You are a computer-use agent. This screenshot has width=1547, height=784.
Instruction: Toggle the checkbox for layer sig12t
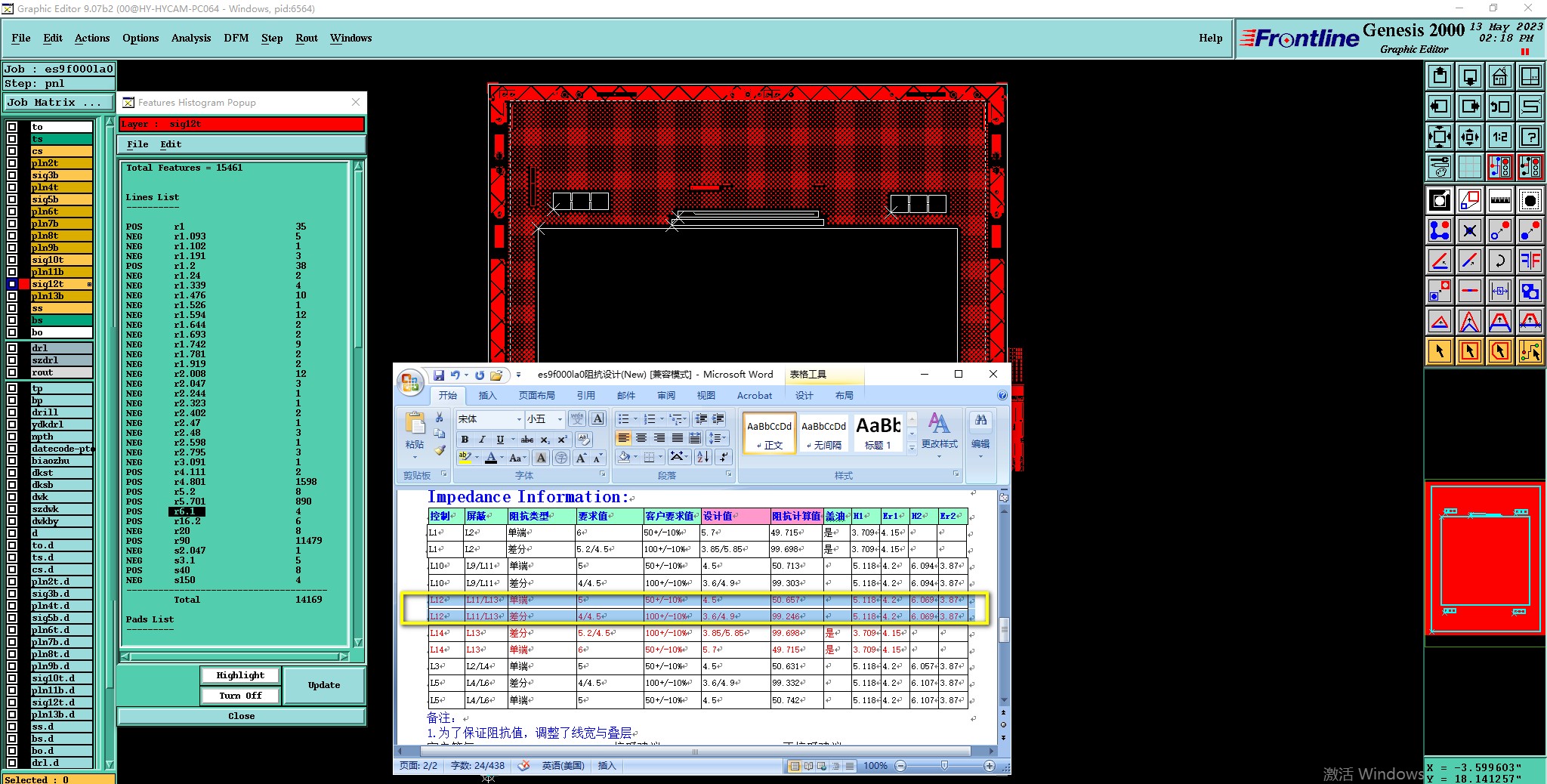pos(12,284)
